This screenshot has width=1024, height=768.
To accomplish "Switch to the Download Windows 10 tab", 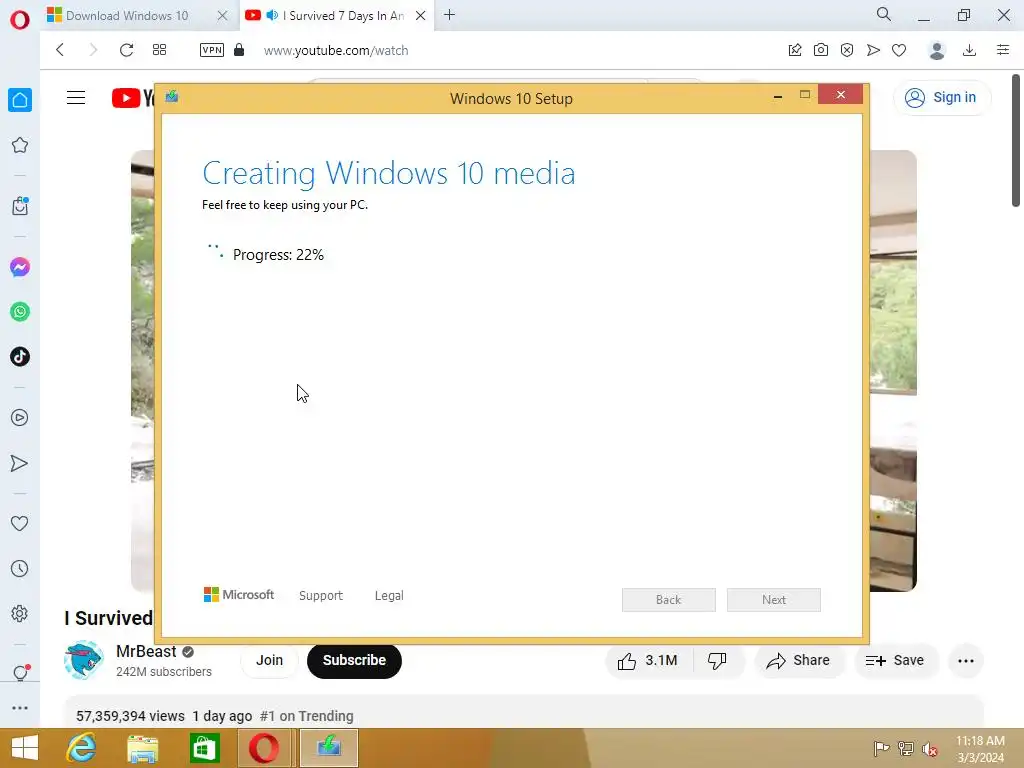I will click(x=127, y=16).
